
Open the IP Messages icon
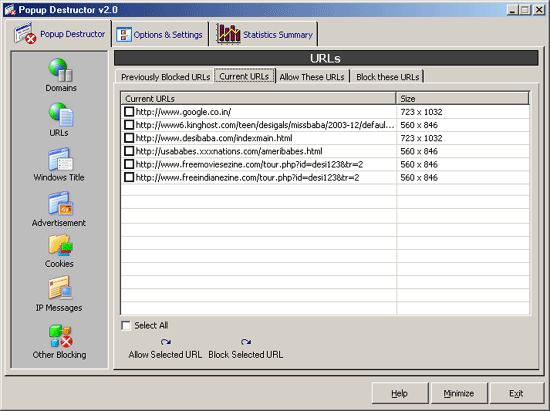point(60,288)
